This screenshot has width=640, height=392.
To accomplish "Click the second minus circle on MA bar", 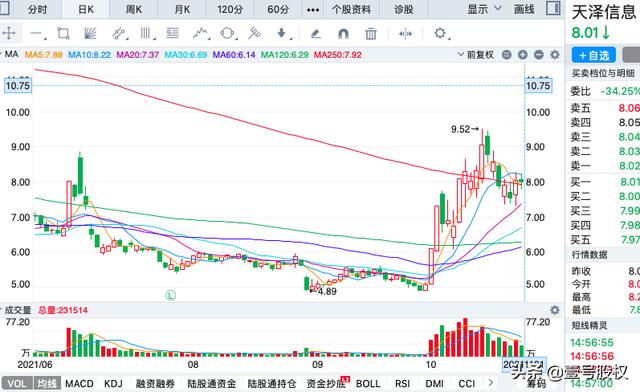I will pos(539,55).
